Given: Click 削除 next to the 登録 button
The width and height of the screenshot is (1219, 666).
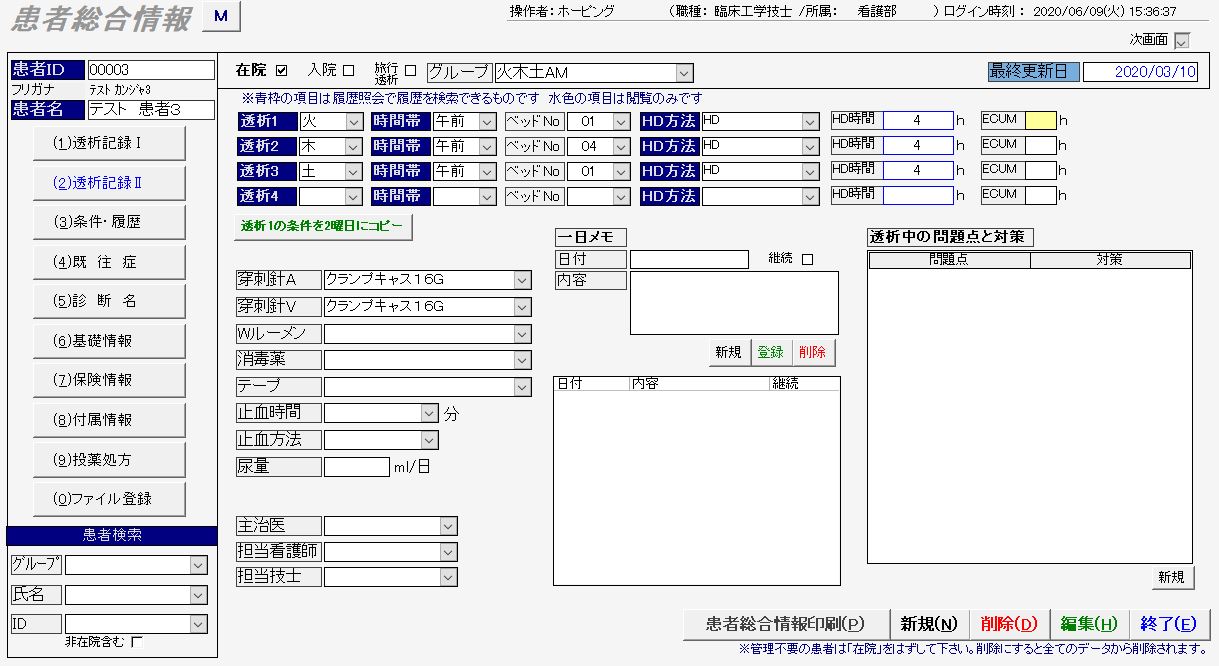Looking at the screenshot, I should click(813, 352).
